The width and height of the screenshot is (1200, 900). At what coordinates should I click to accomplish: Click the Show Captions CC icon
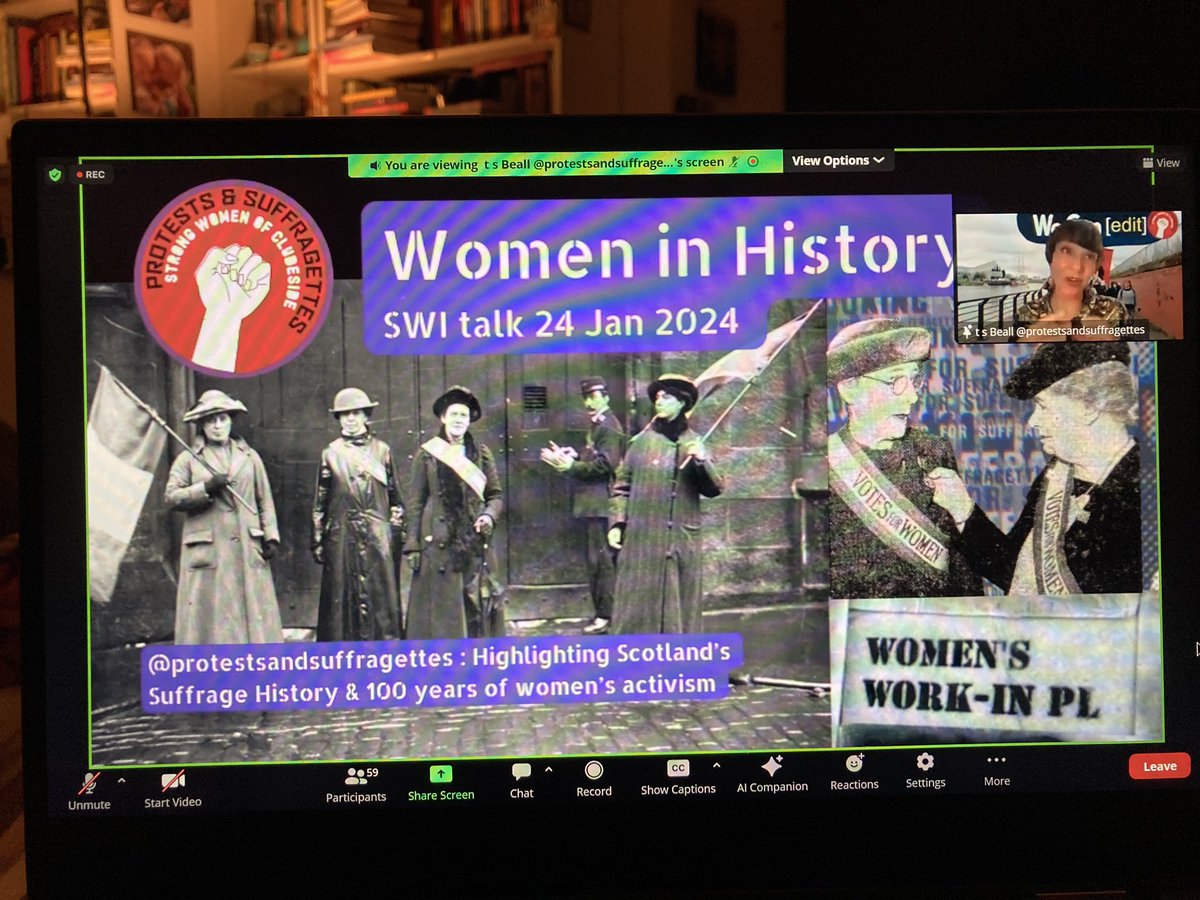[x=678, y=768]
